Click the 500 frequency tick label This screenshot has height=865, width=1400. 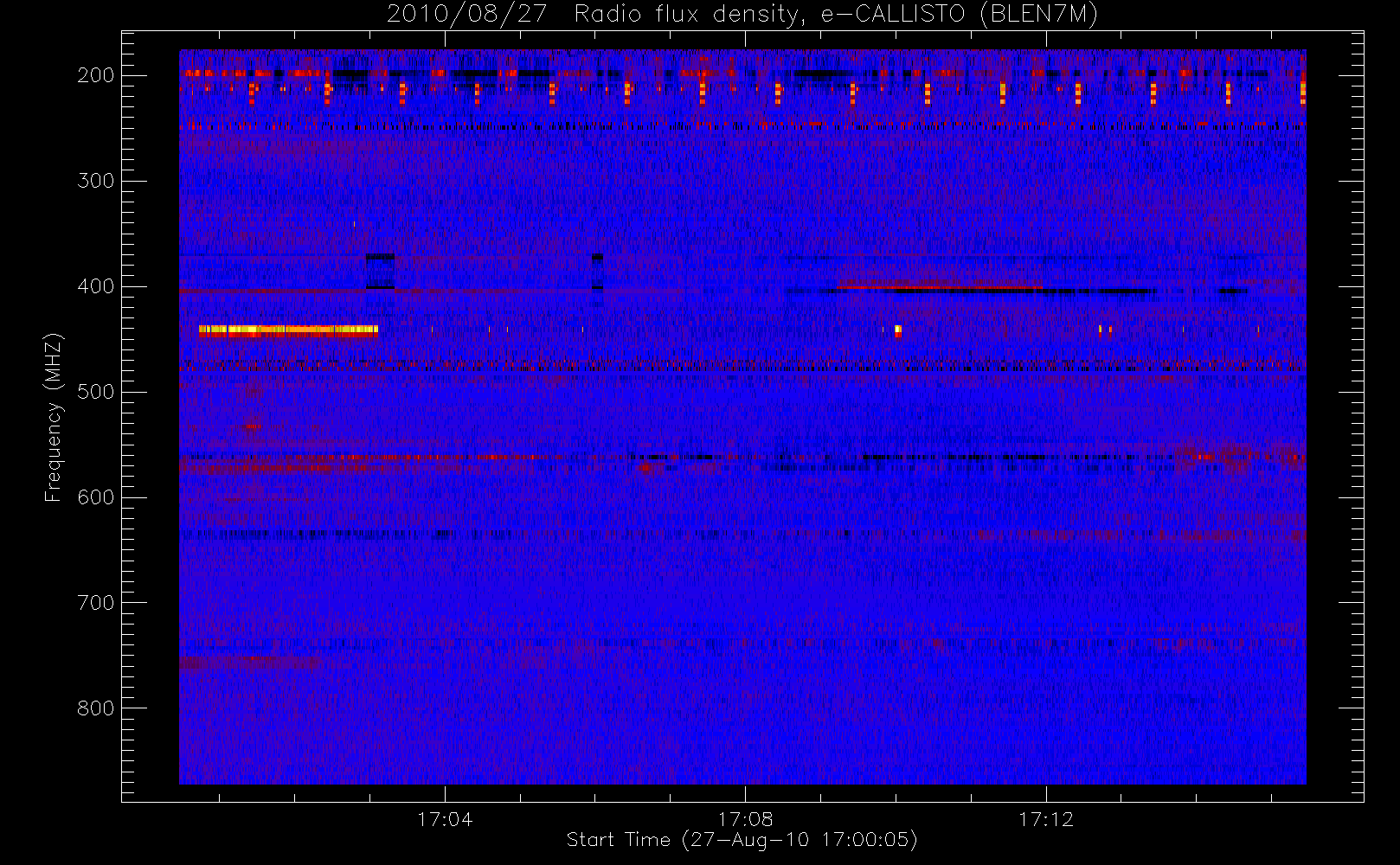[x=96, y=392]
